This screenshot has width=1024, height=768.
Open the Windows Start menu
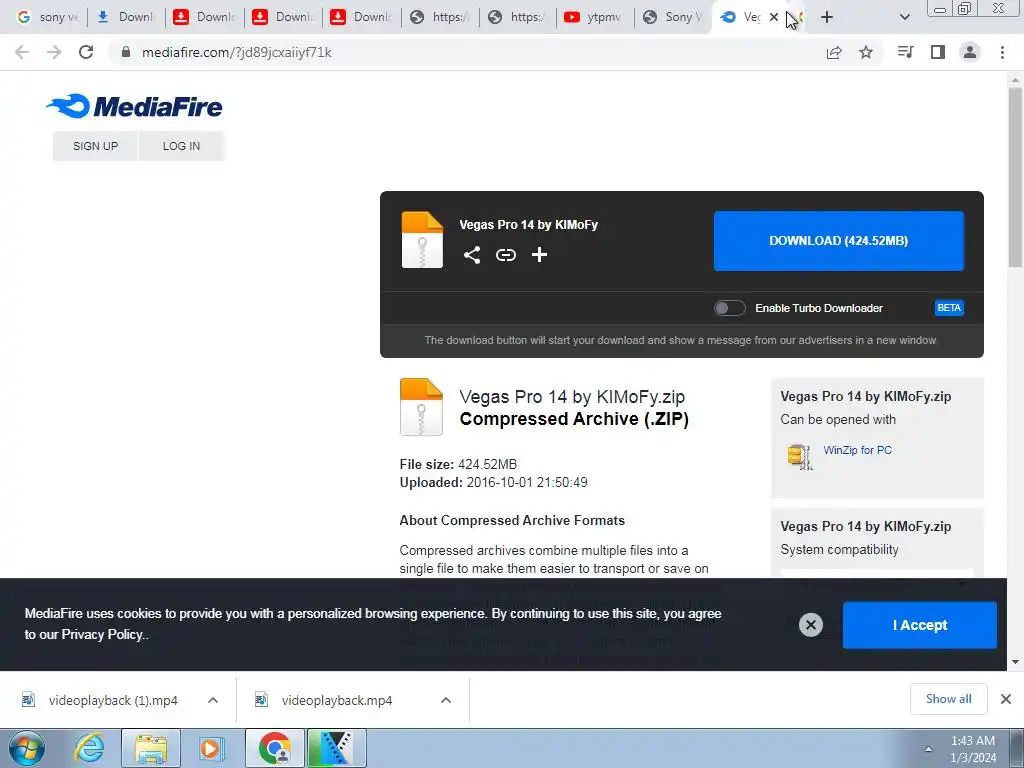(x=25, y=748)
